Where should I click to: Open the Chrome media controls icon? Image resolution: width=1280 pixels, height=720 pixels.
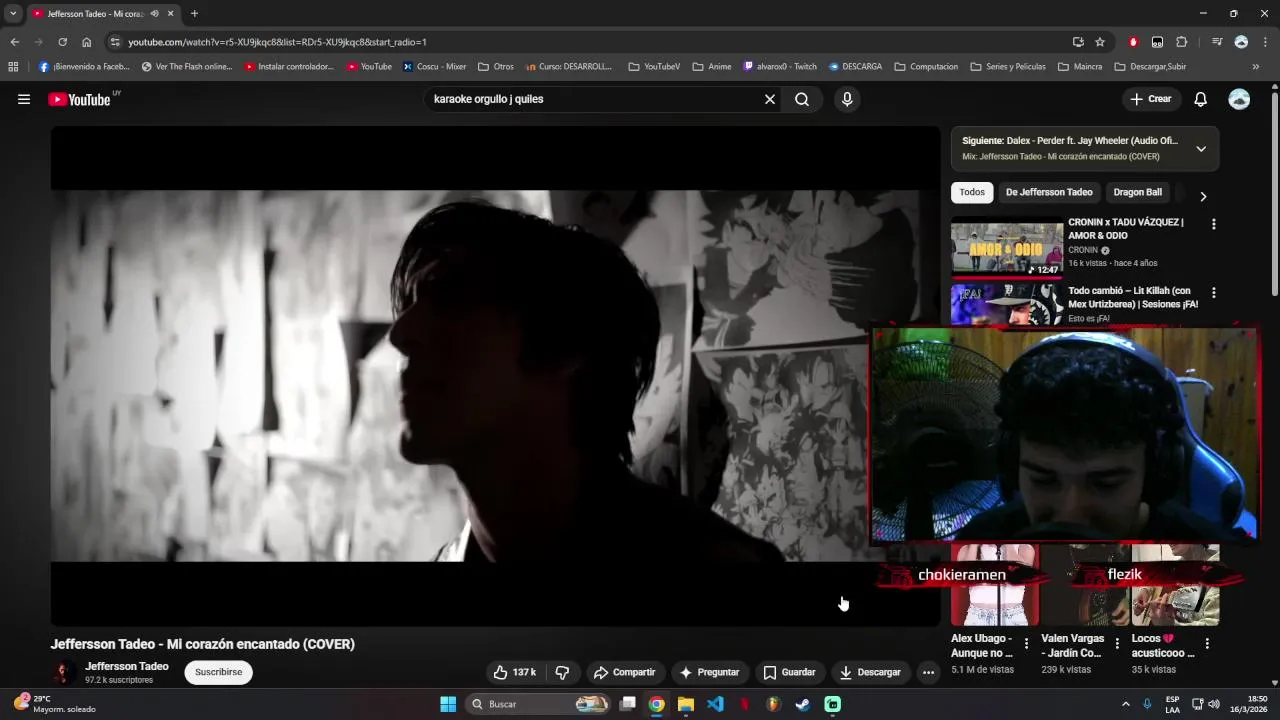coord(1217,42)
